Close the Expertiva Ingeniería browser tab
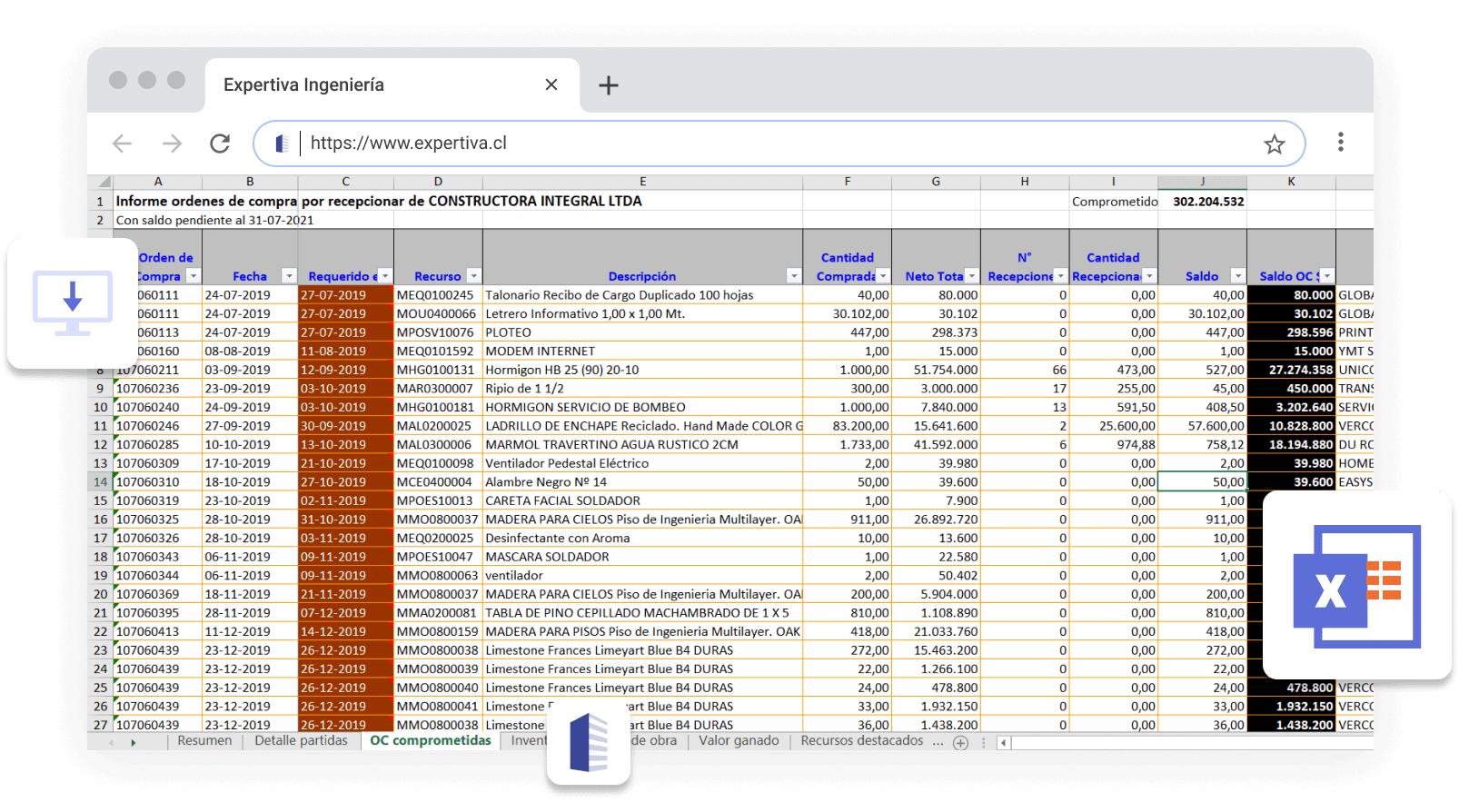The height and width of the screenshot is (812, 1459). (551, 84)
